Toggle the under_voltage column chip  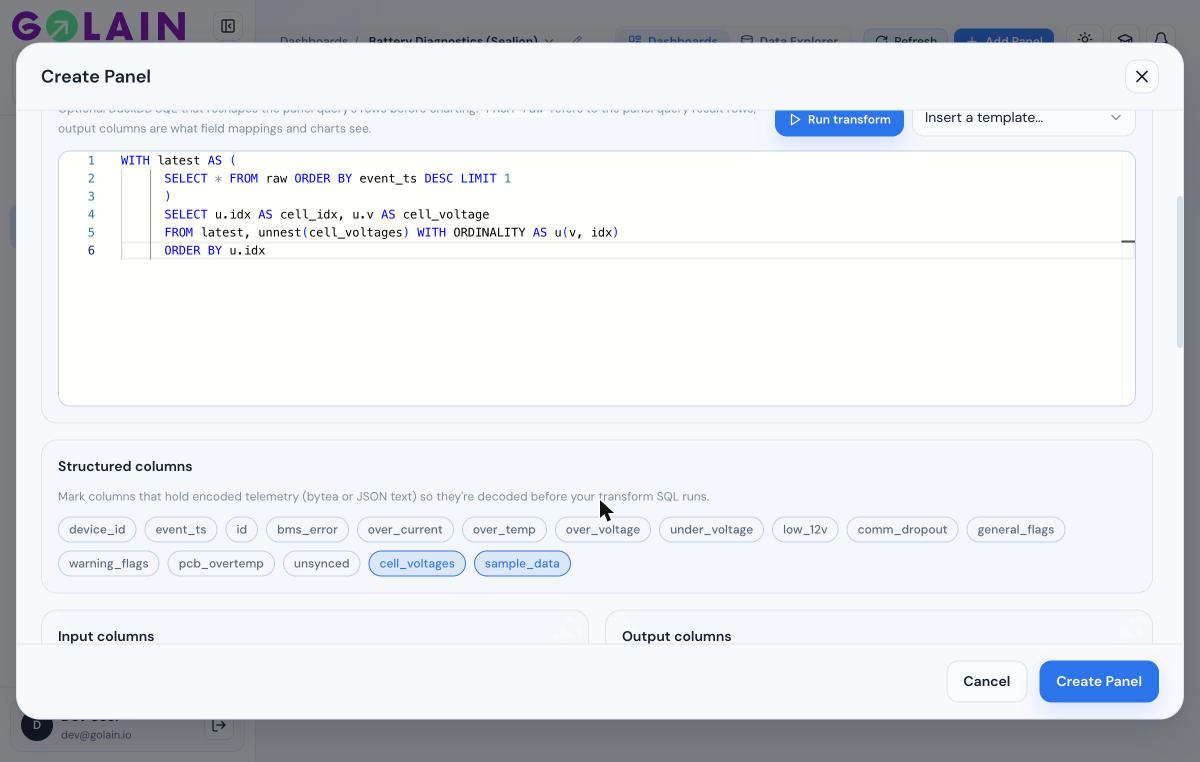coord(711,529)
